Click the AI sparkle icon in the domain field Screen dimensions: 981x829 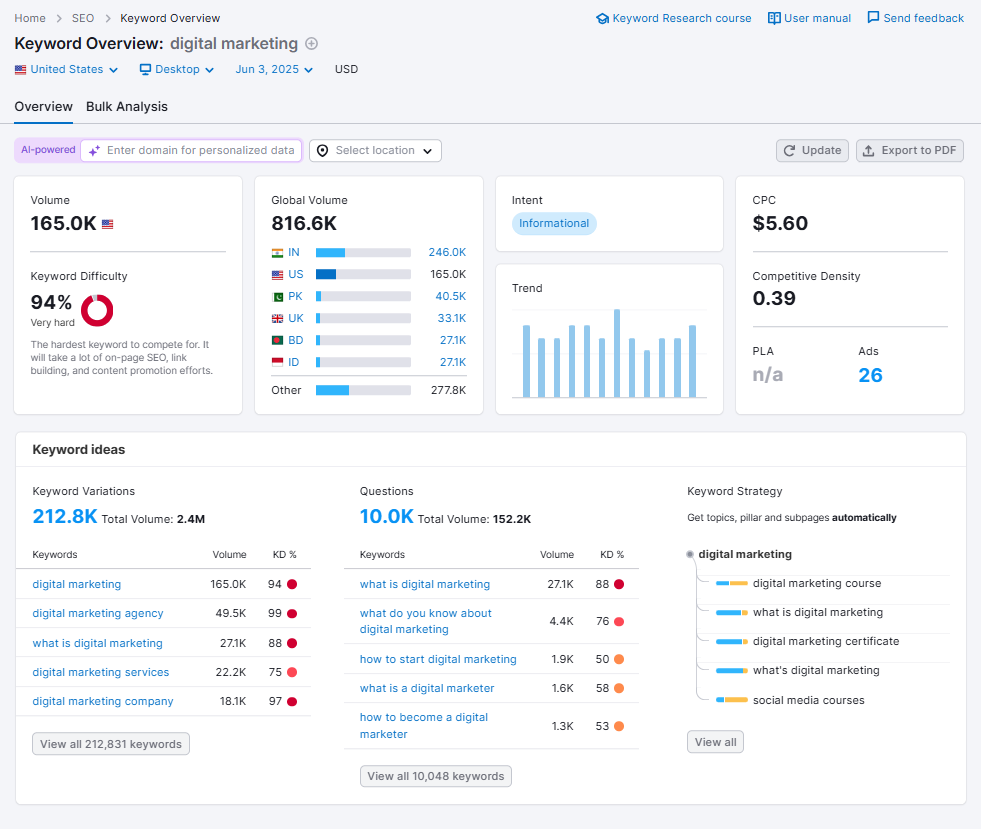click(x=95, y=150)
